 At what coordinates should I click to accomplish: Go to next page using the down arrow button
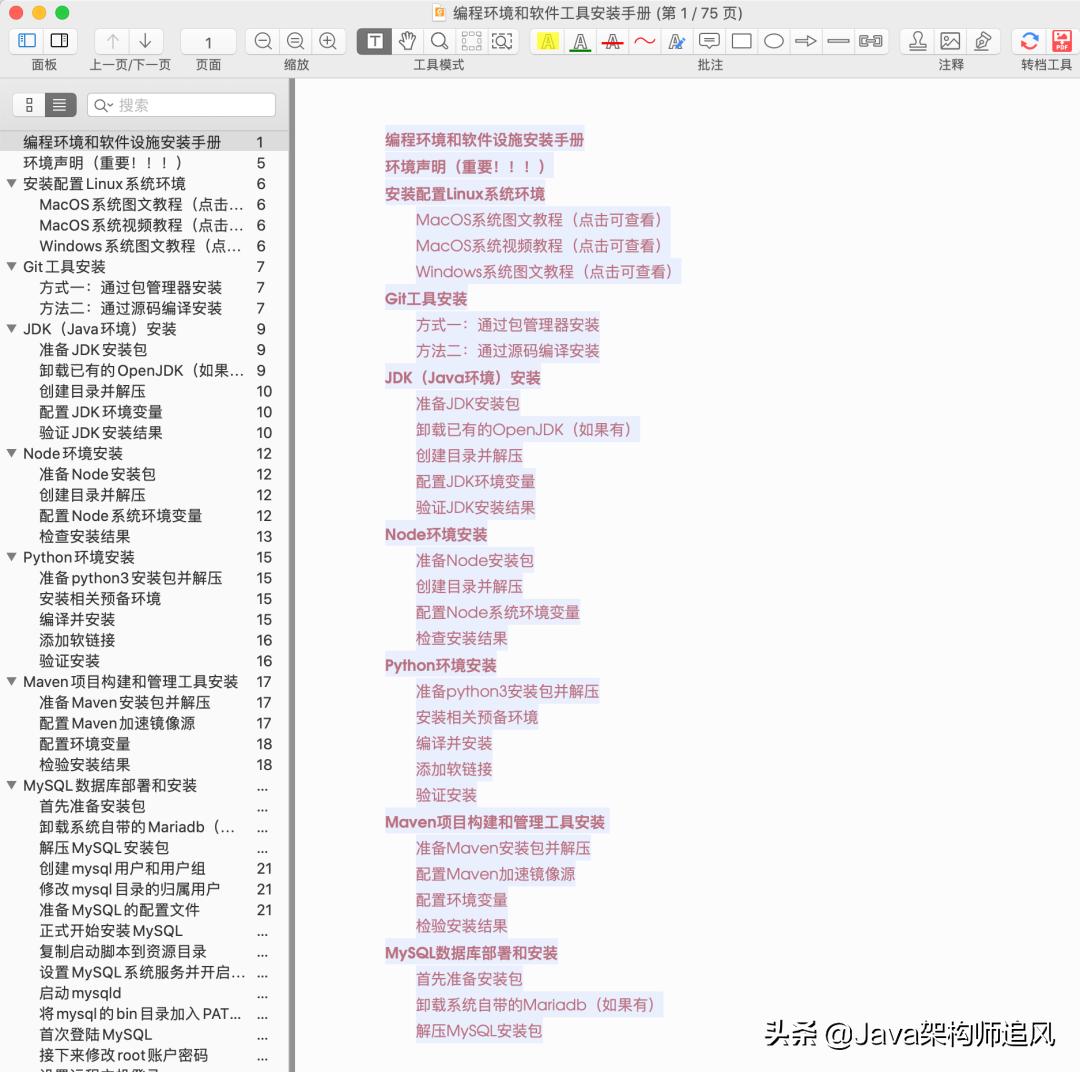tap(144, 41)
